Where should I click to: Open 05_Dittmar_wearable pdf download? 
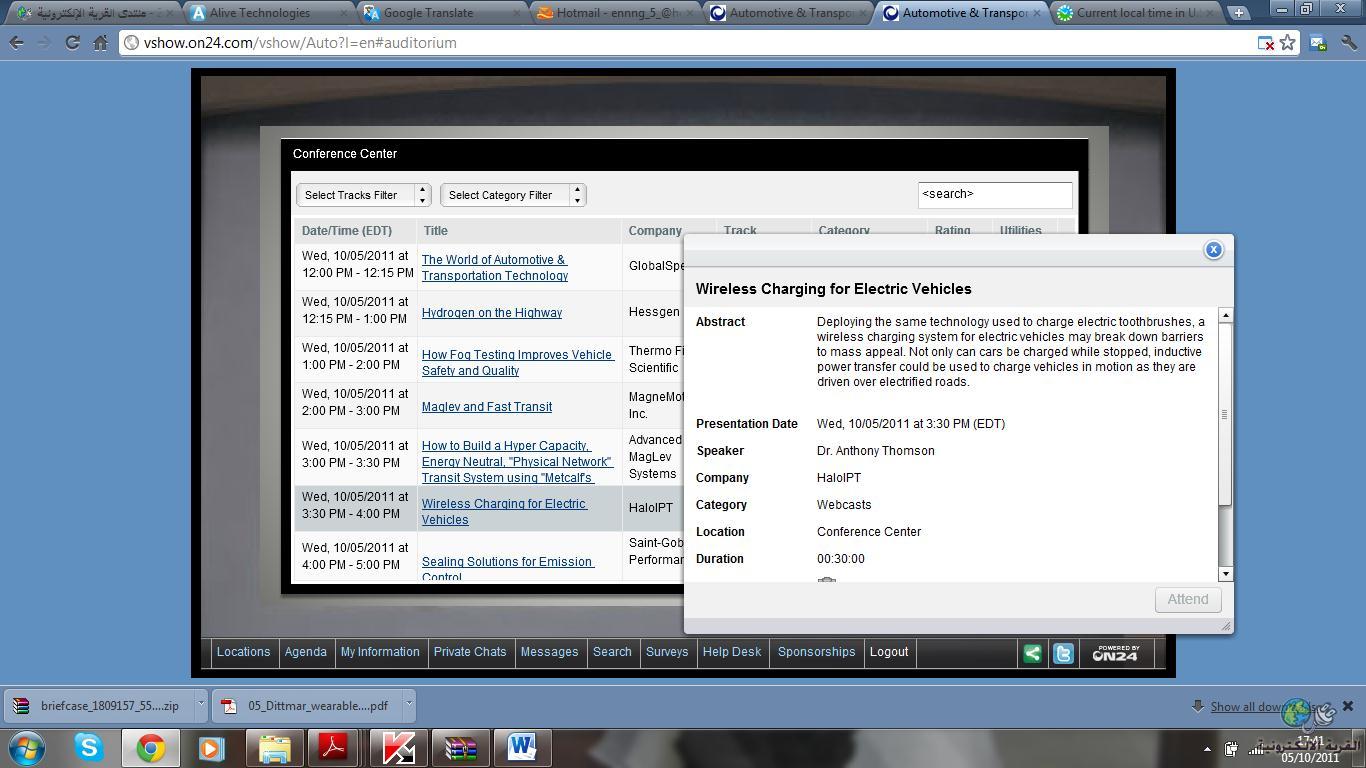pyautogui.click(x=306, y=705)
